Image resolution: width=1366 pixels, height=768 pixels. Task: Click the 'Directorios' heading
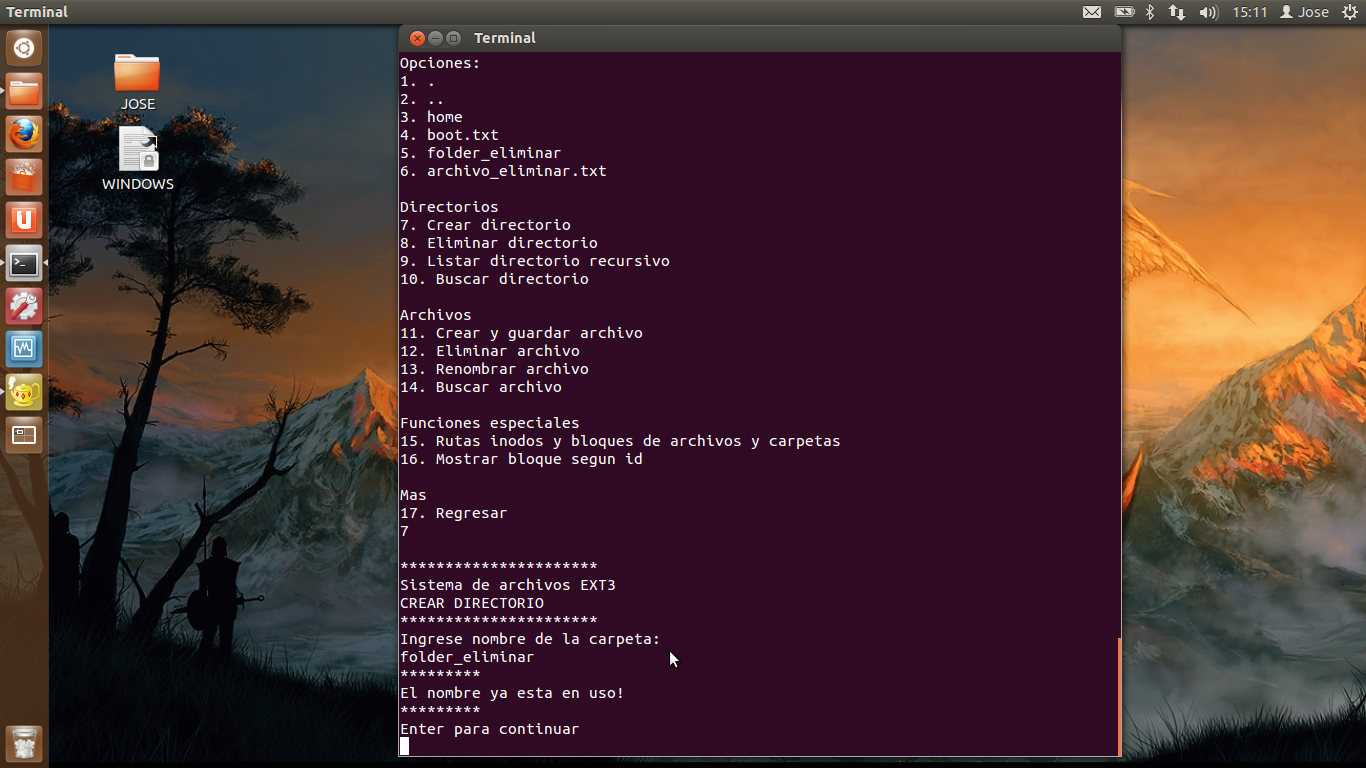click(x=449, y=207)
